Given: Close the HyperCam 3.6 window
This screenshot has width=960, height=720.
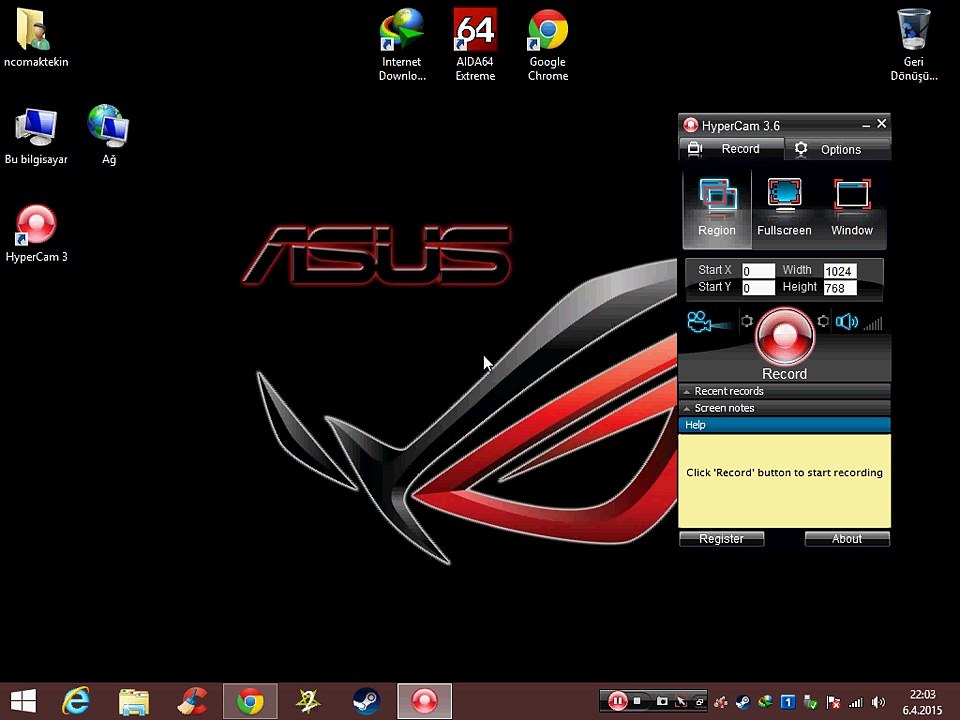Looking at the screenshot, I should coord(882,124).
